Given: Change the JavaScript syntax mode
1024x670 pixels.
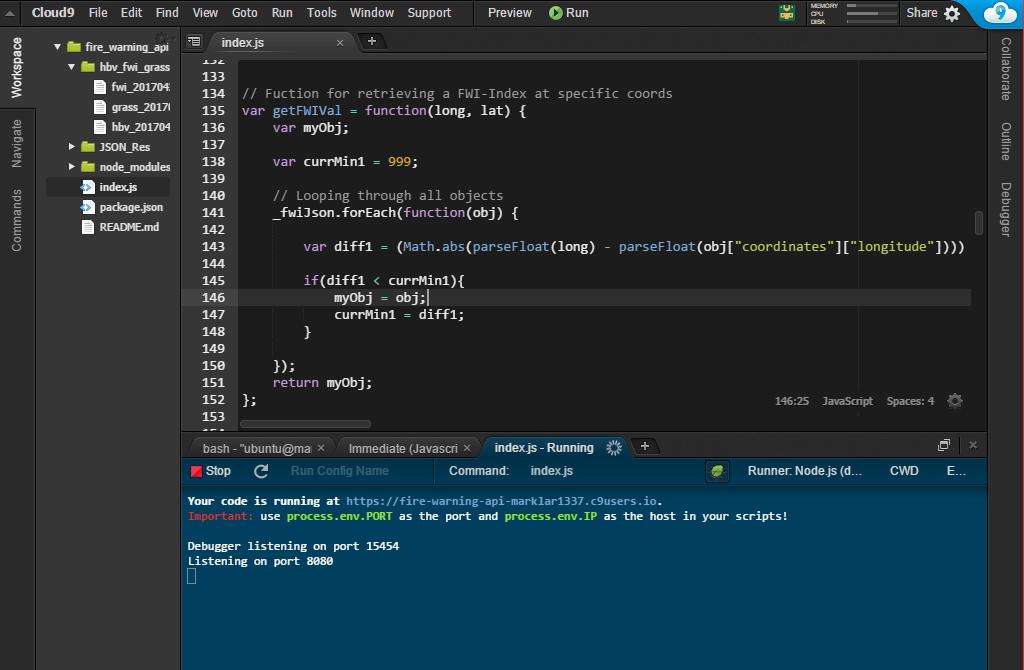Looking at the screenshot, I should coord(847,401).
